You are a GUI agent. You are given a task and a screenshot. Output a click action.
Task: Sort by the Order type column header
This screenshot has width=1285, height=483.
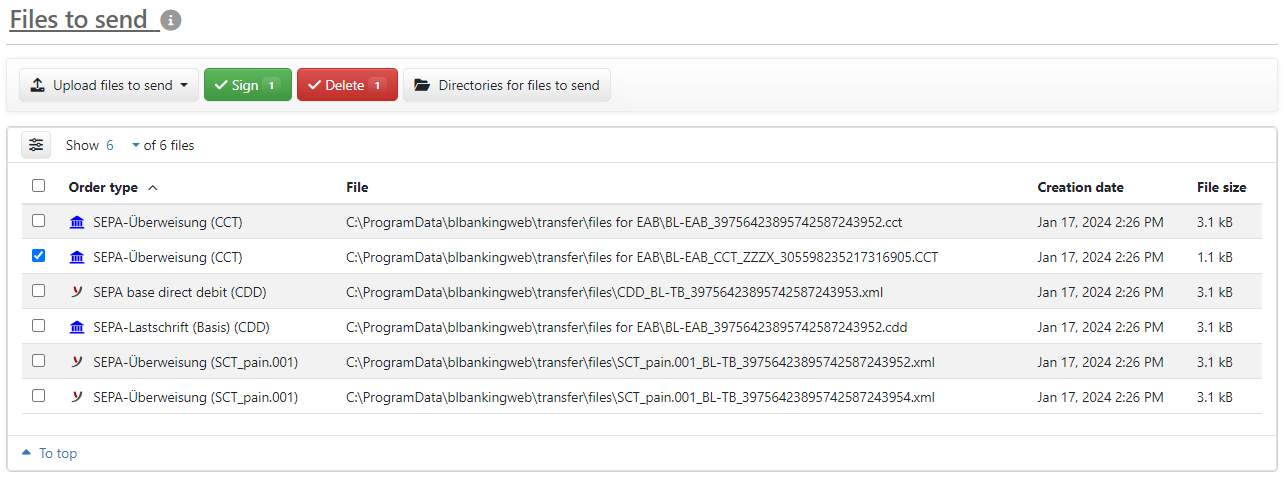103,187
